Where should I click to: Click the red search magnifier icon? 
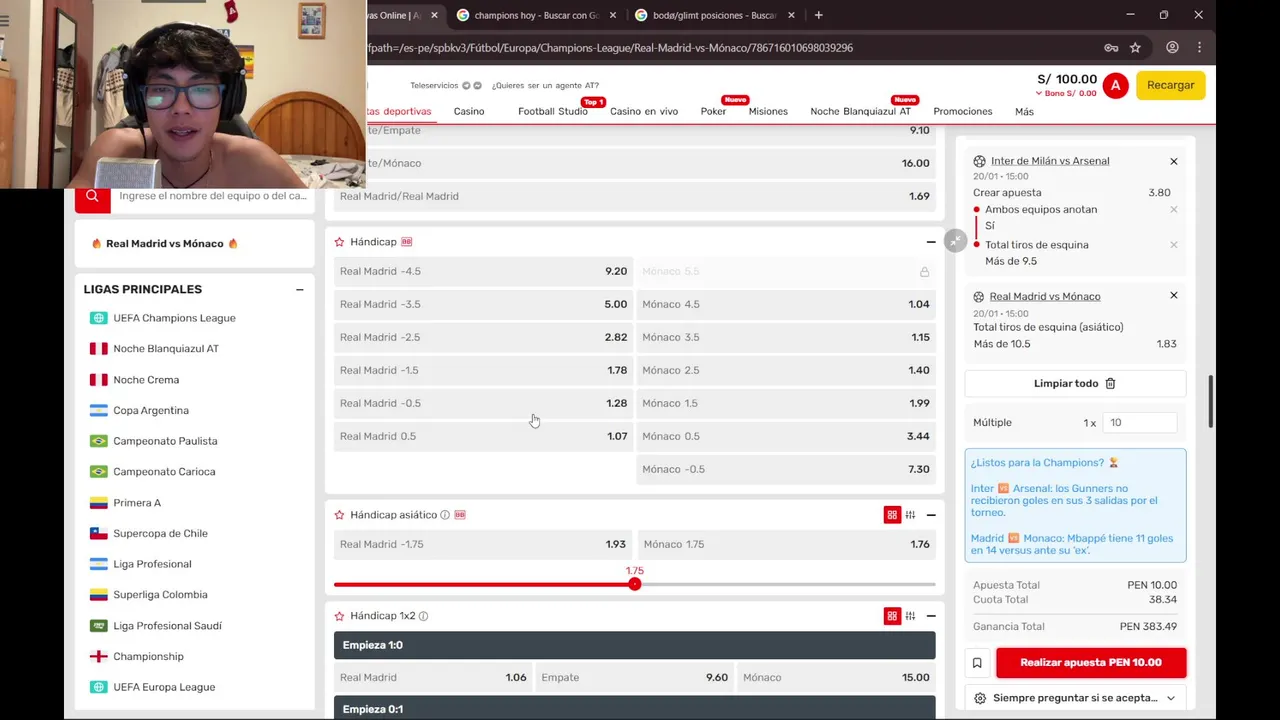point(92,196)
